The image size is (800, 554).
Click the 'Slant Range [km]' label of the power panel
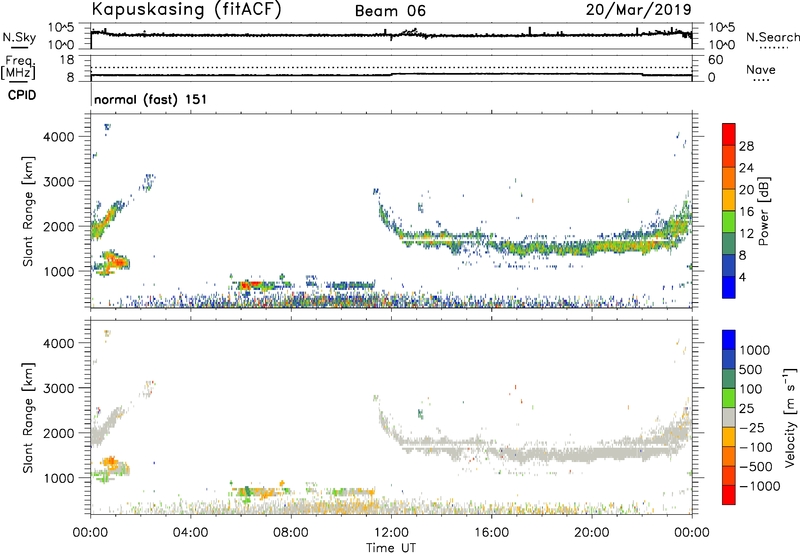(x=28, y=211)
